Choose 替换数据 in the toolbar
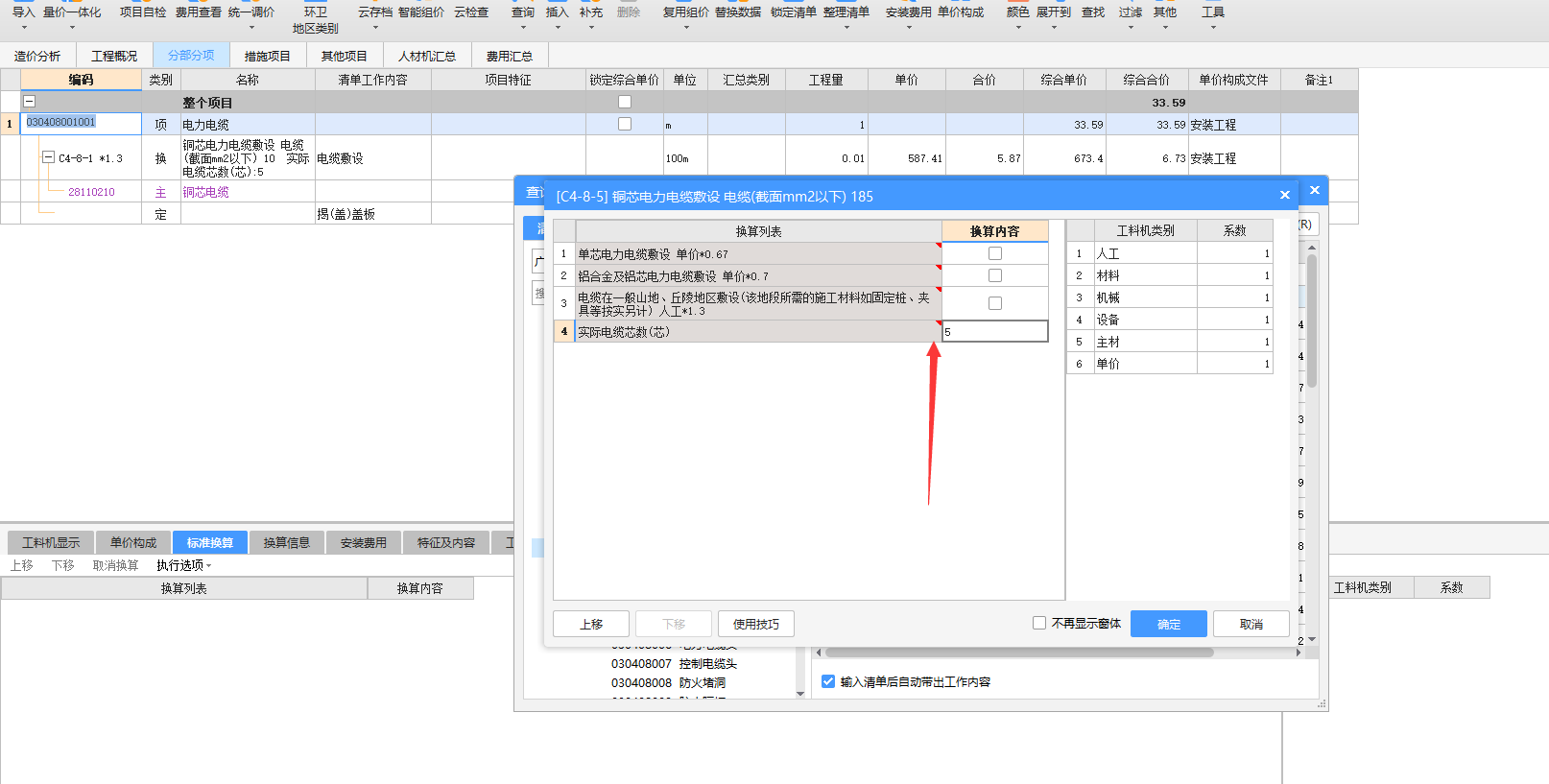The height and width of the screenshot is (784, 1549). [x=738, y=12]
